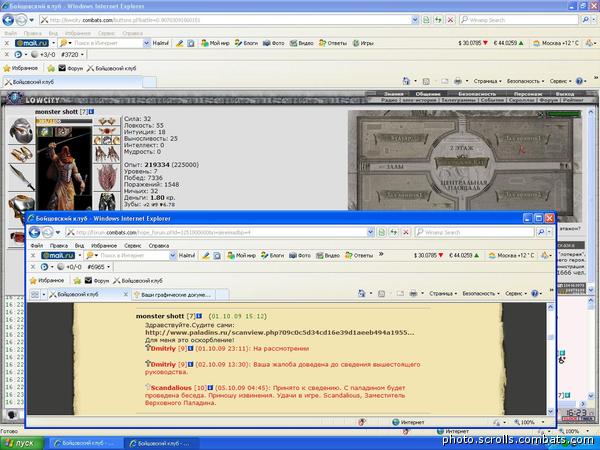Expand Страница menu in front window

pos(443,293)
